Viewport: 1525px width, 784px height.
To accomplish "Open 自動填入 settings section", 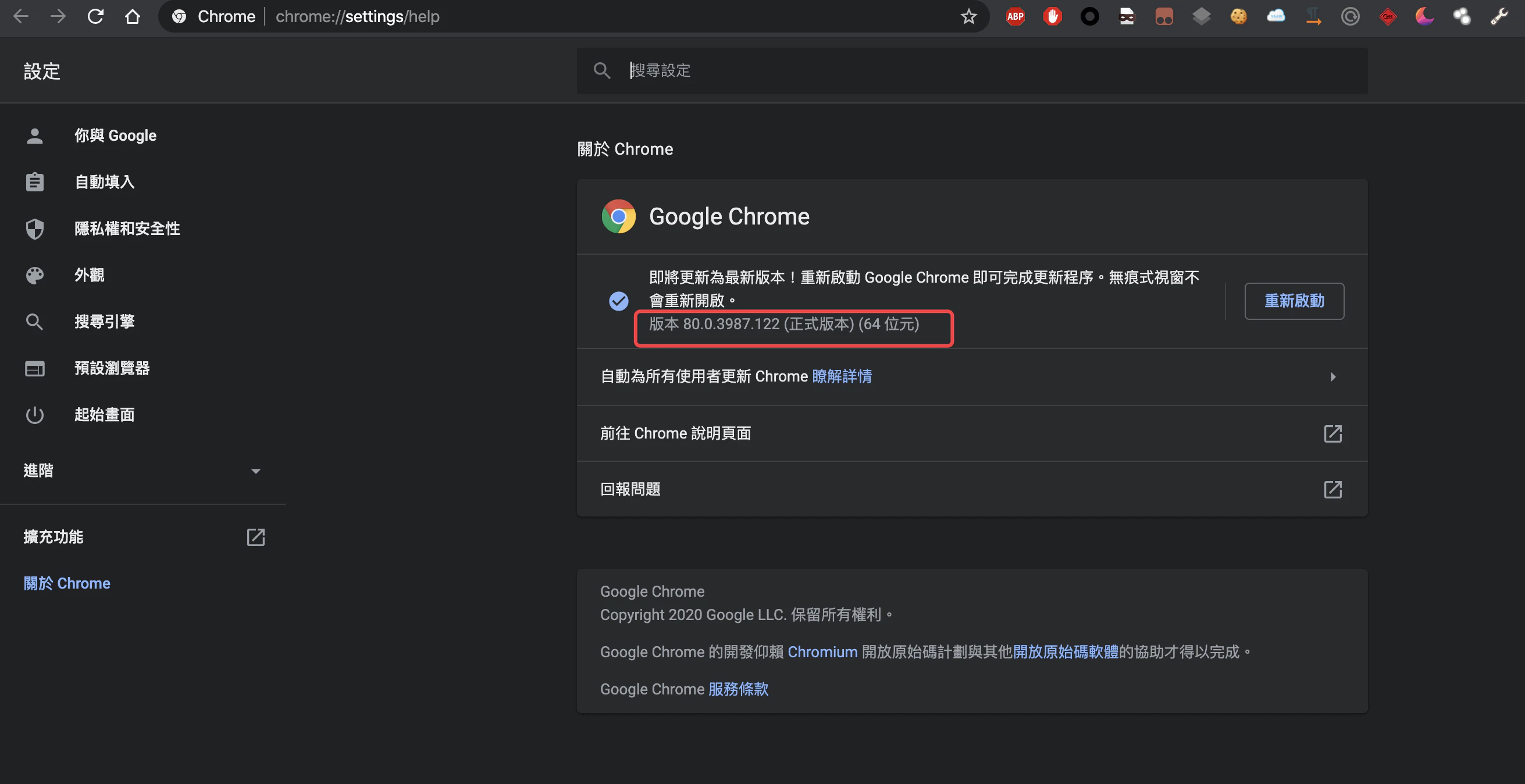I will point(104,182).
